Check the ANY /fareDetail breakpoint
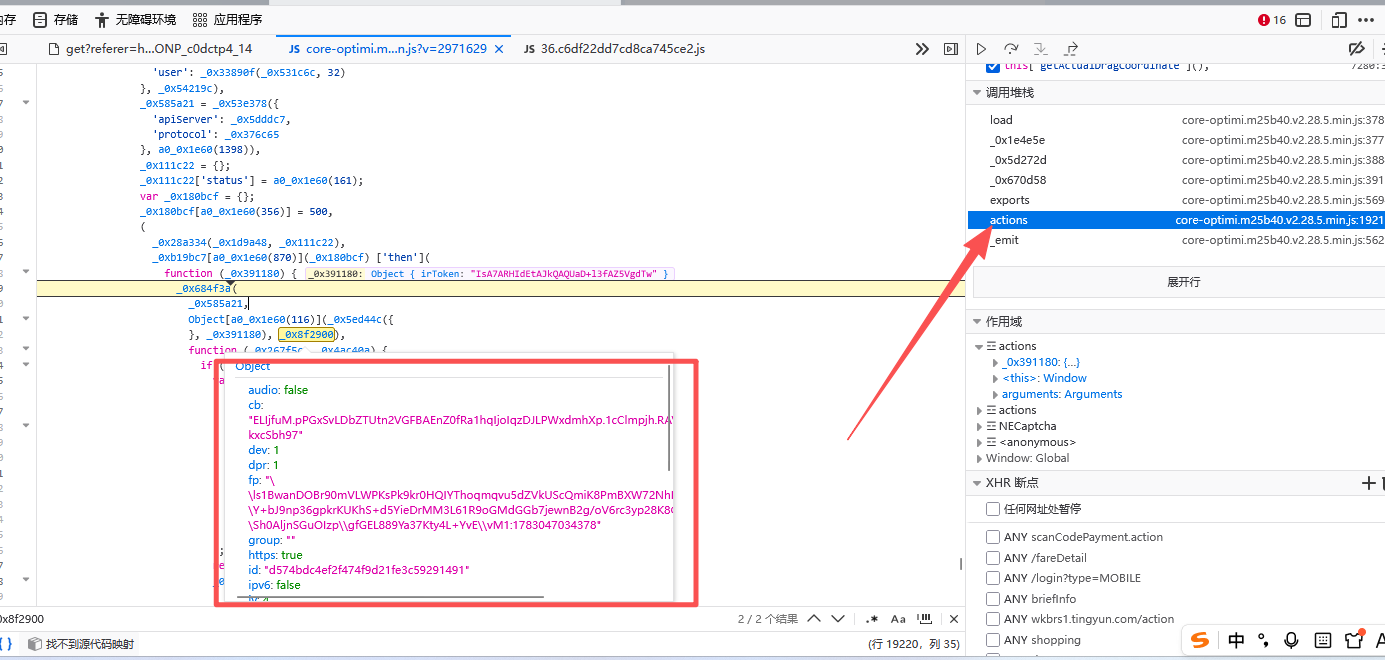Screen dimensions: 1385x660 992,558
